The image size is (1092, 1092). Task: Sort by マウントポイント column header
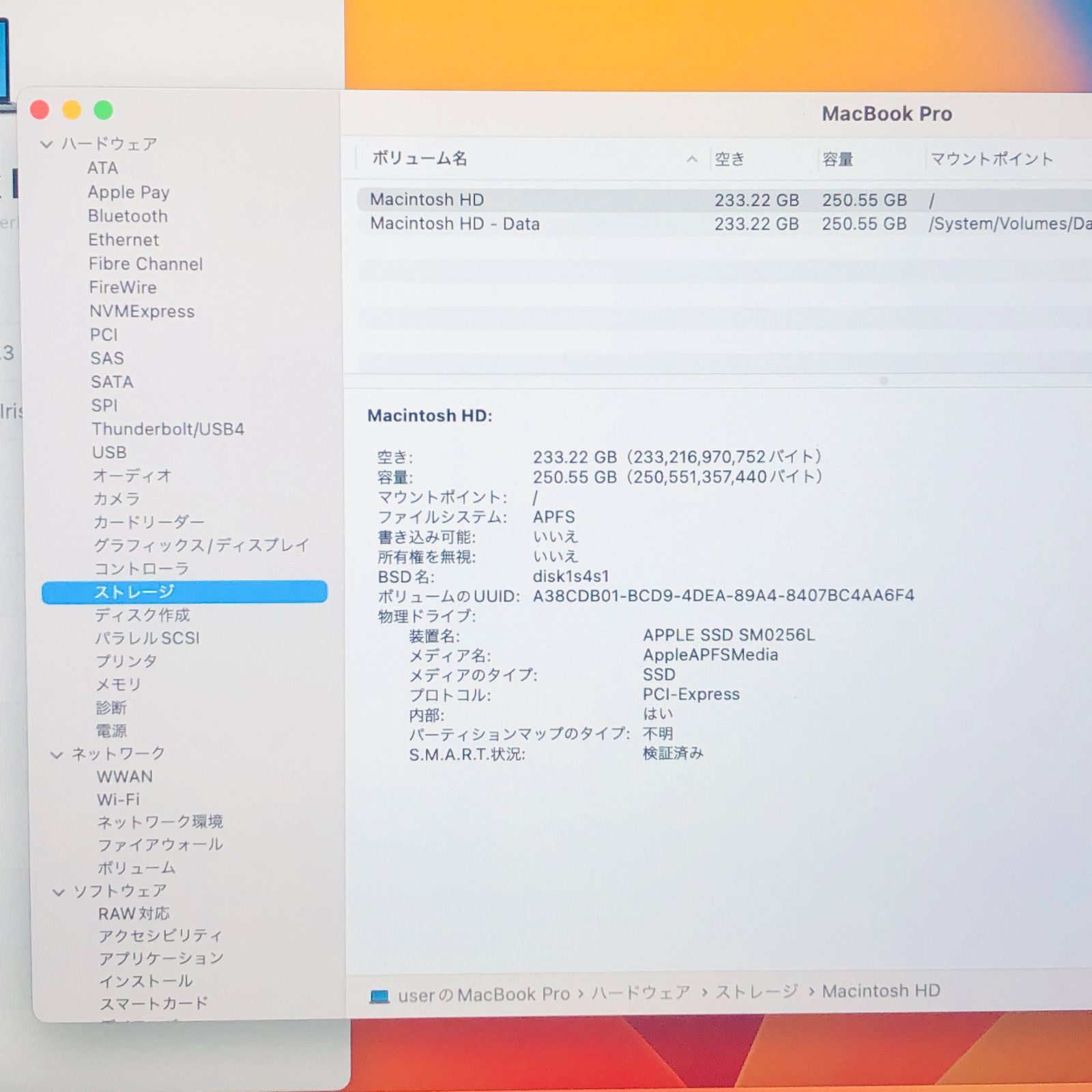(992, 159)
